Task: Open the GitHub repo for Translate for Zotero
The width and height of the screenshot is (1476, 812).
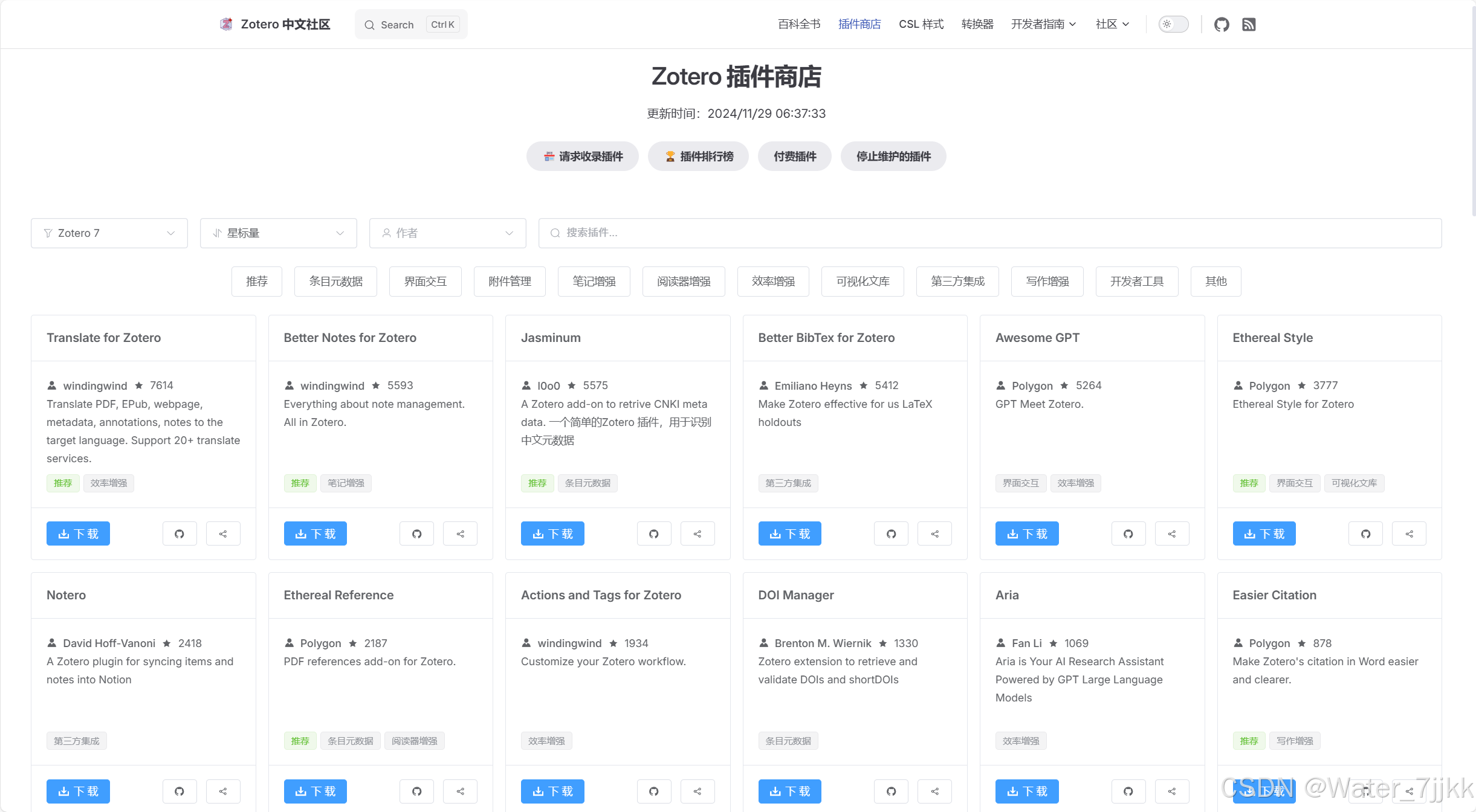Action: point(180,533)
